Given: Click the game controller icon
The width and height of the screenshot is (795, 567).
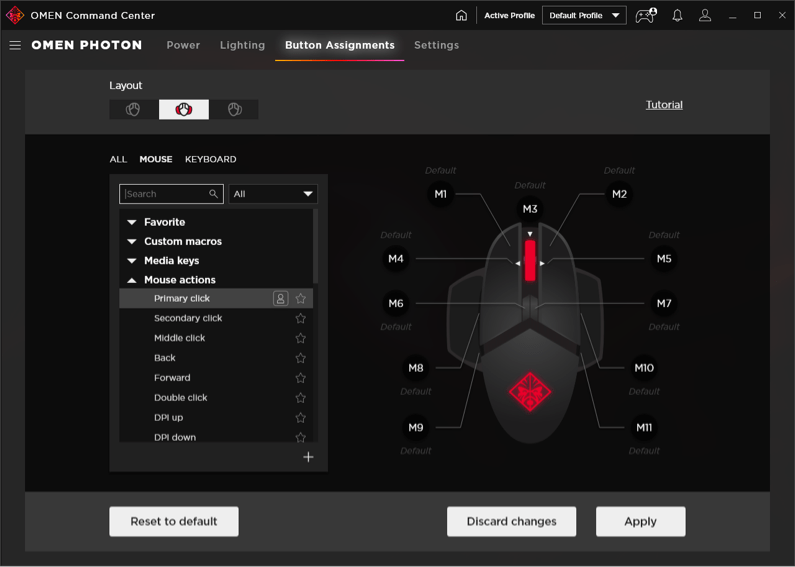Looking at the screenshot, I should [x=645, y=16].
